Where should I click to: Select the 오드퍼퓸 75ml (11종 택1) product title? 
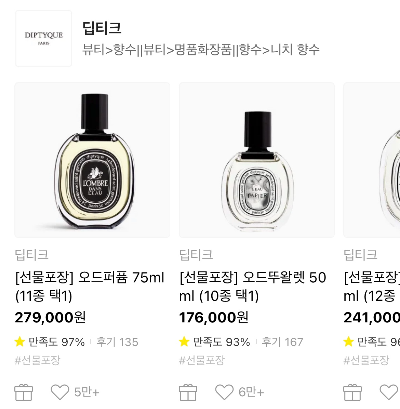[x=89, y=286]
